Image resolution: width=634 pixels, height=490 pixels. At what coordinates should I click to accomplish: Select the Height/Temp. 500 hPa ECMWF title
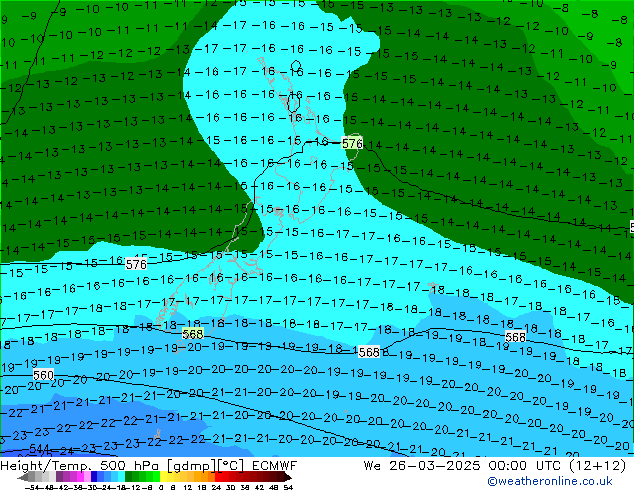pyautogui.click(x=149, y=466)
